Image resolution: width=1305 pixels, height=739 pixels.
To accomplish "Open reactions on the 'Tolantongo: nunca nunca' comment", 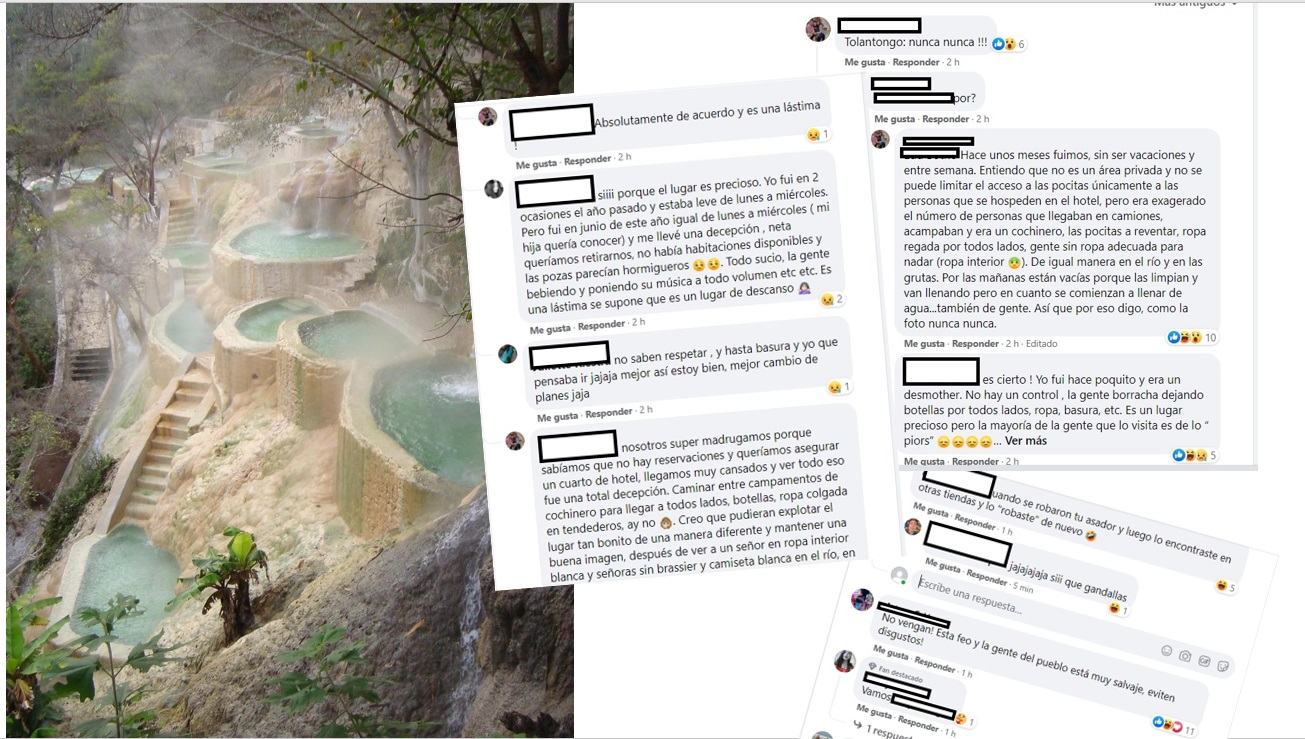I will point(1013,44).
